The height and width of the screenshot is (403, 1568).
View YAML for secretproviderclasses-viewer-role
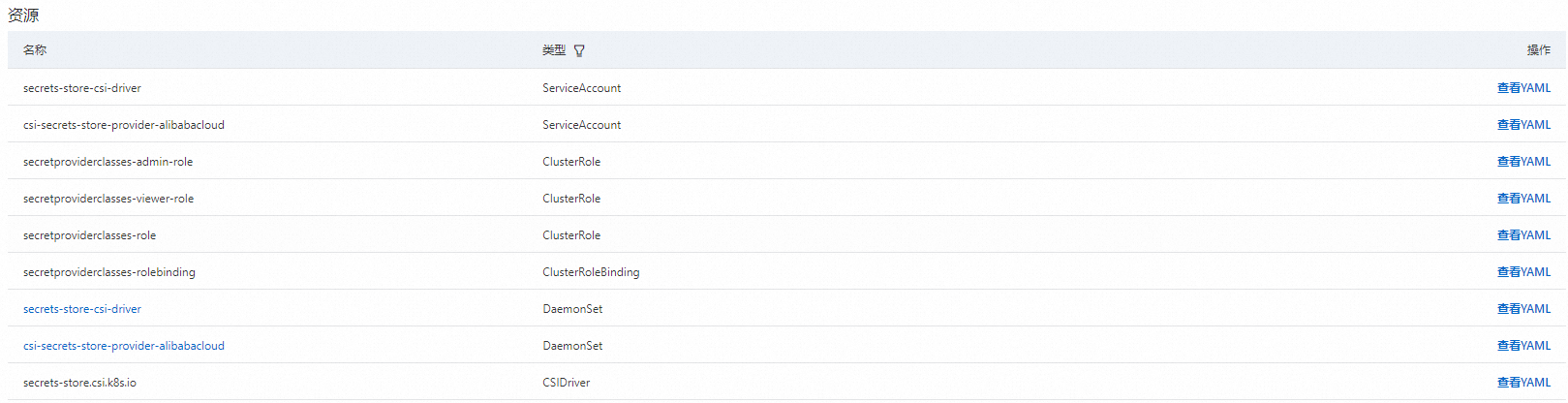[1523, 199]
